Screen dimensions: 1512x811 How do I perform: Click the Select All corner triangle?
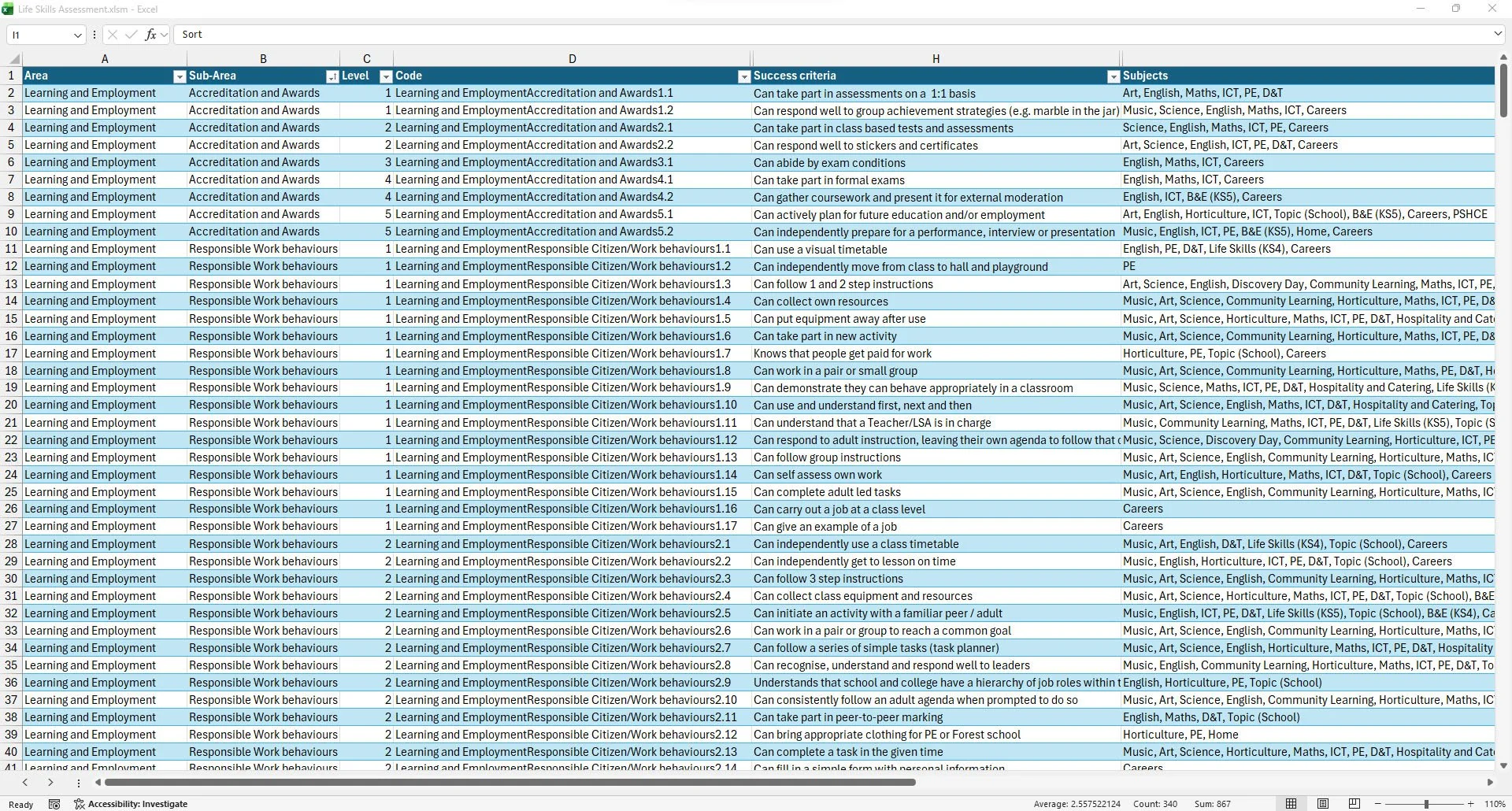tap(14, 59)
